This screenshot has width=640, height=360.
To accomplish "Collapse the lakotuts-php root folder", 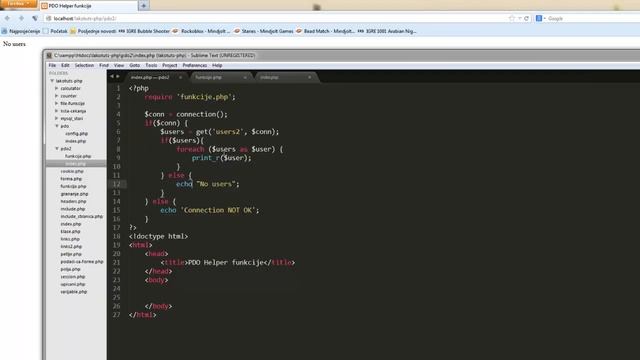I will (52, 81).
